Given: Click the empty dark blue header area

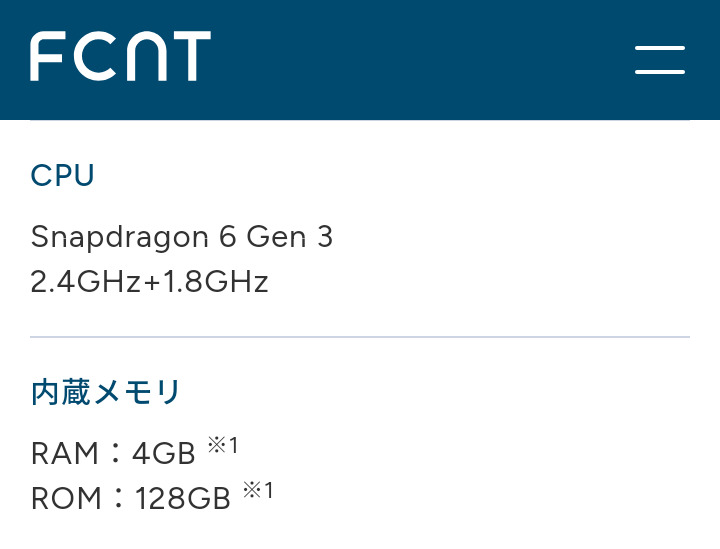Looking at the screenshot, I should (420, 60).
